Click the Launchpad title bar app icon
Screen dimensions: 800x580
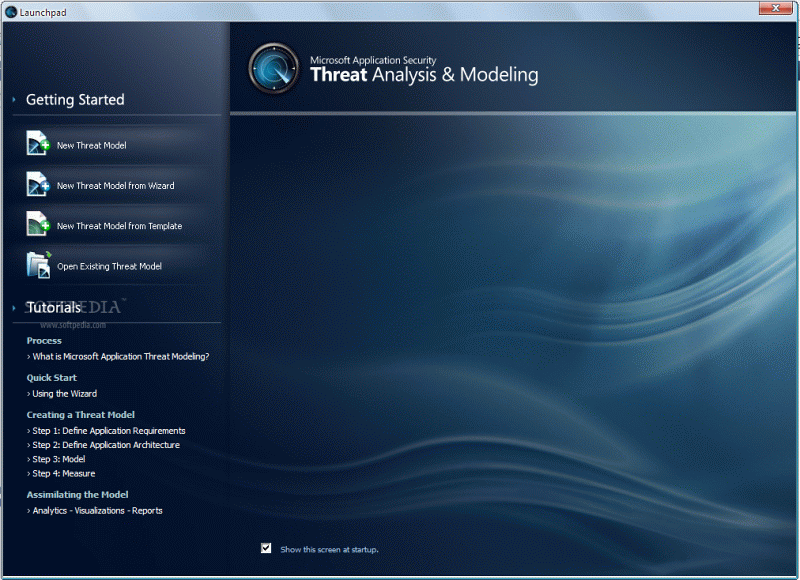[x=11, y=12]
